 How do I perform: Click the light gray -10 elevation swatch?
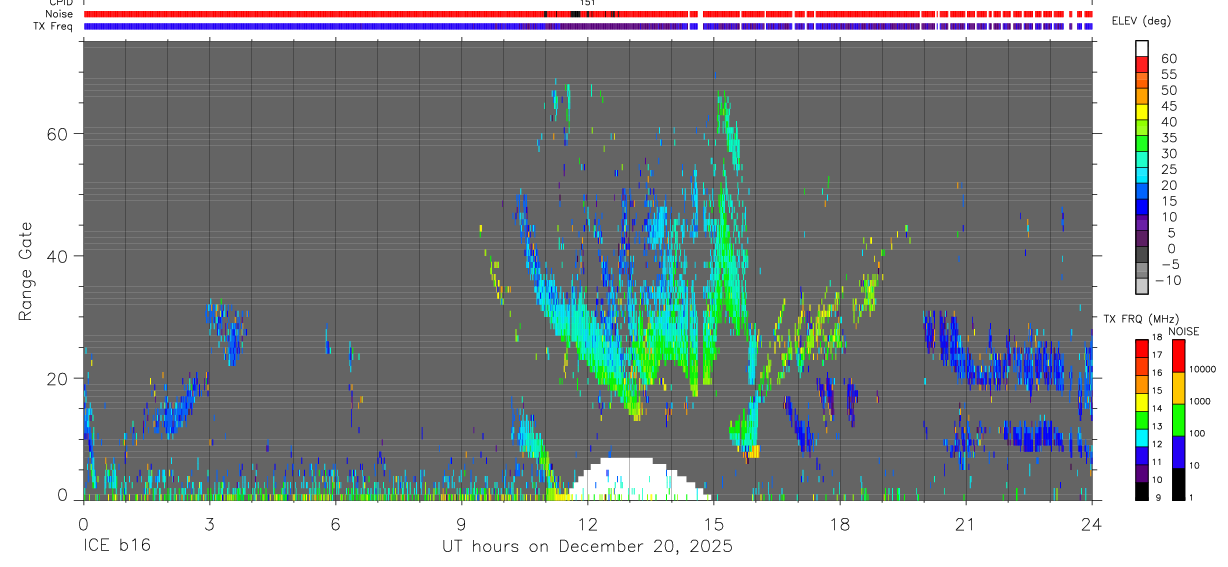[1142, 285]
